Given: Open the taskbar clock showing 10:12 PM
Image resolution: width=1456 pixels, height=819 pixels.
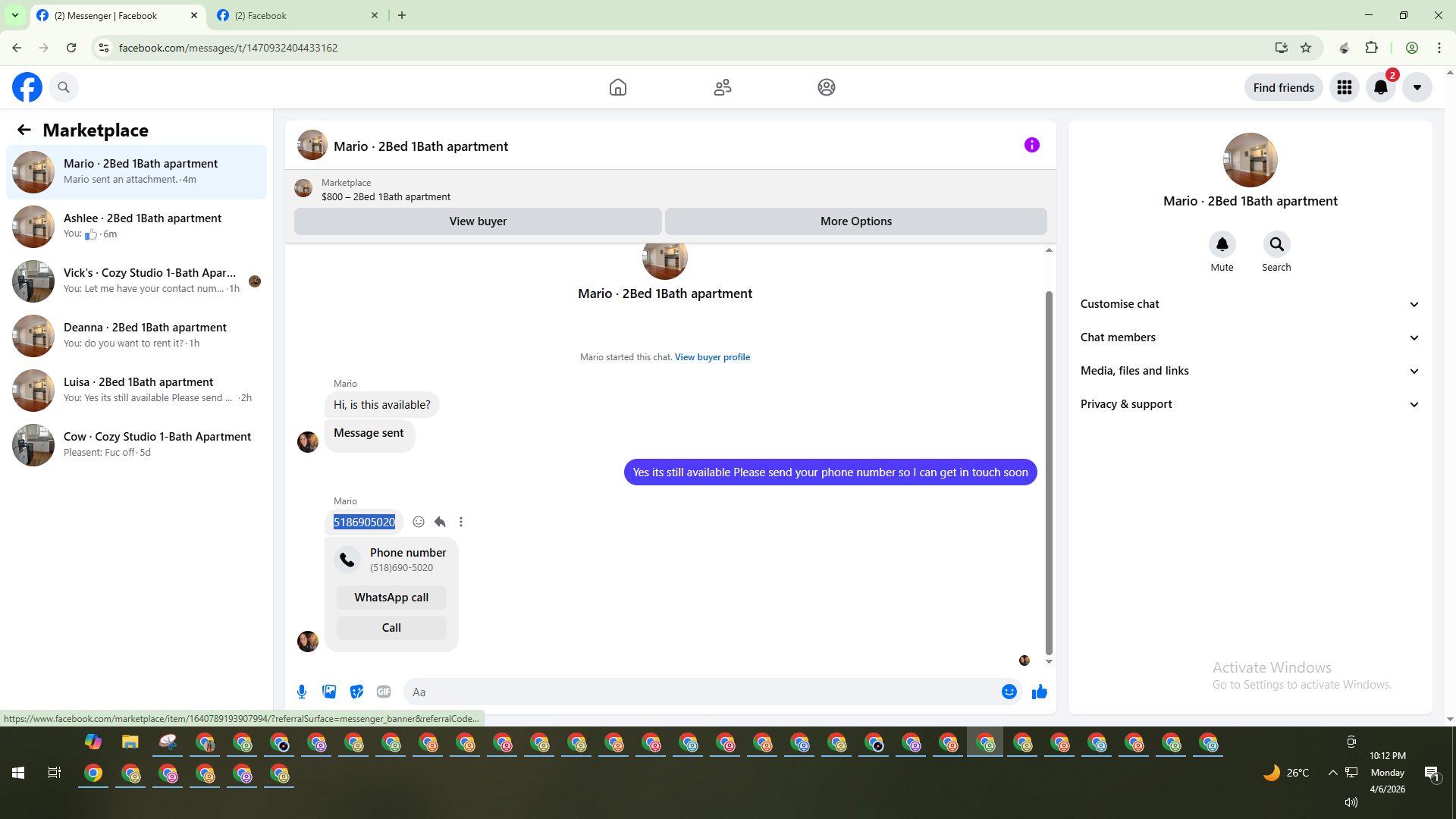Looking at the screenshot, I should 1388,773.
